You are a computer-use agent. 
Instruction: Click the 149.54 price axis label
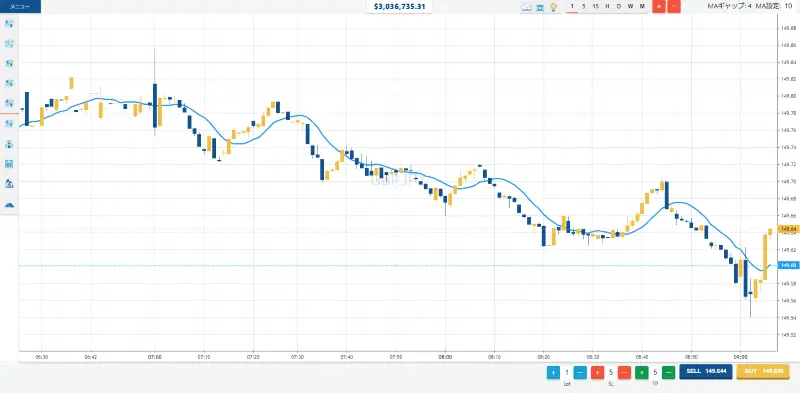click(x=789, y=317)
